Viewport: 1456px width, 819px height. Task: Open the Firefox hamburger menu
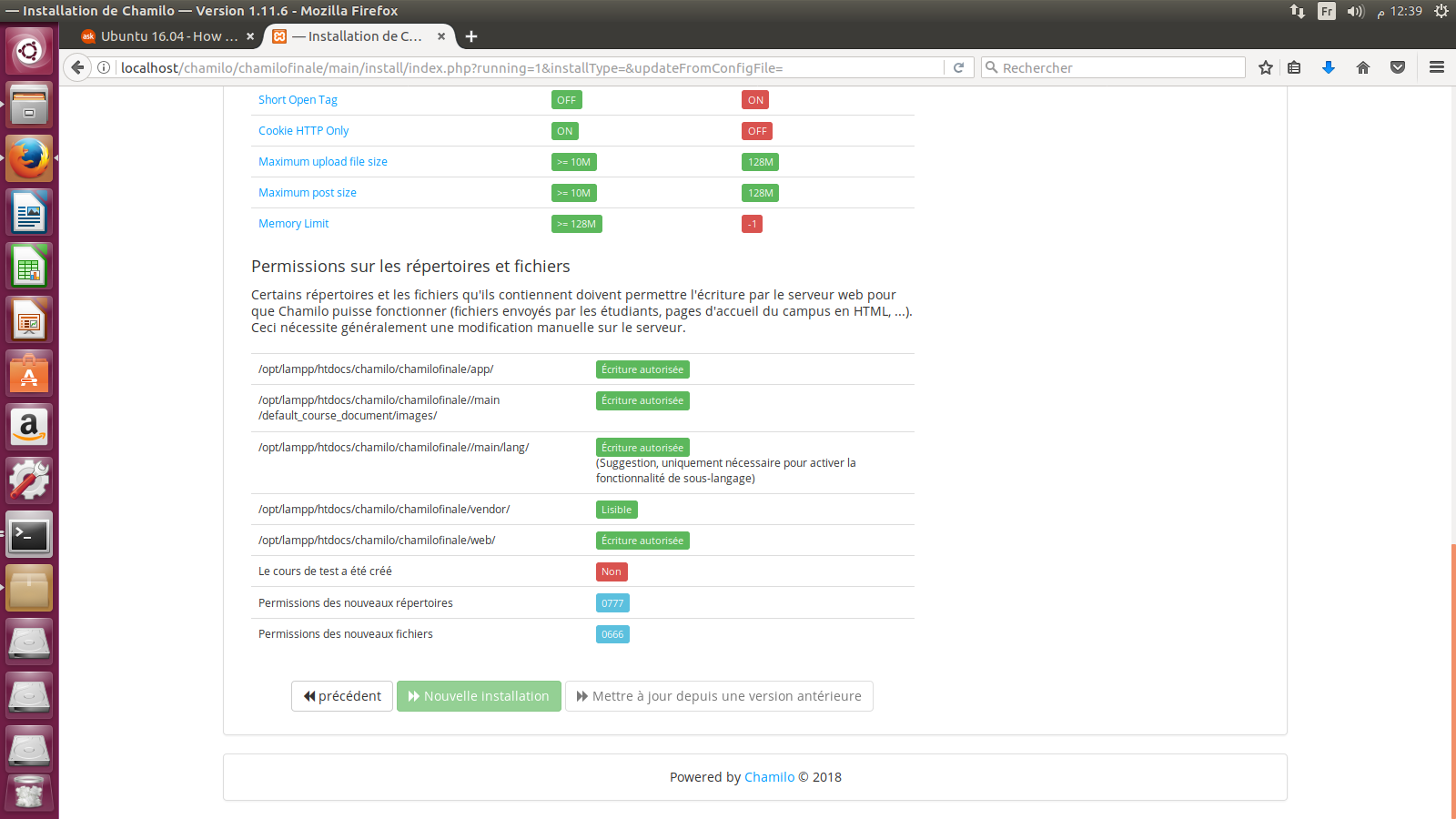pyautogui.click(x=1437, y=67)
